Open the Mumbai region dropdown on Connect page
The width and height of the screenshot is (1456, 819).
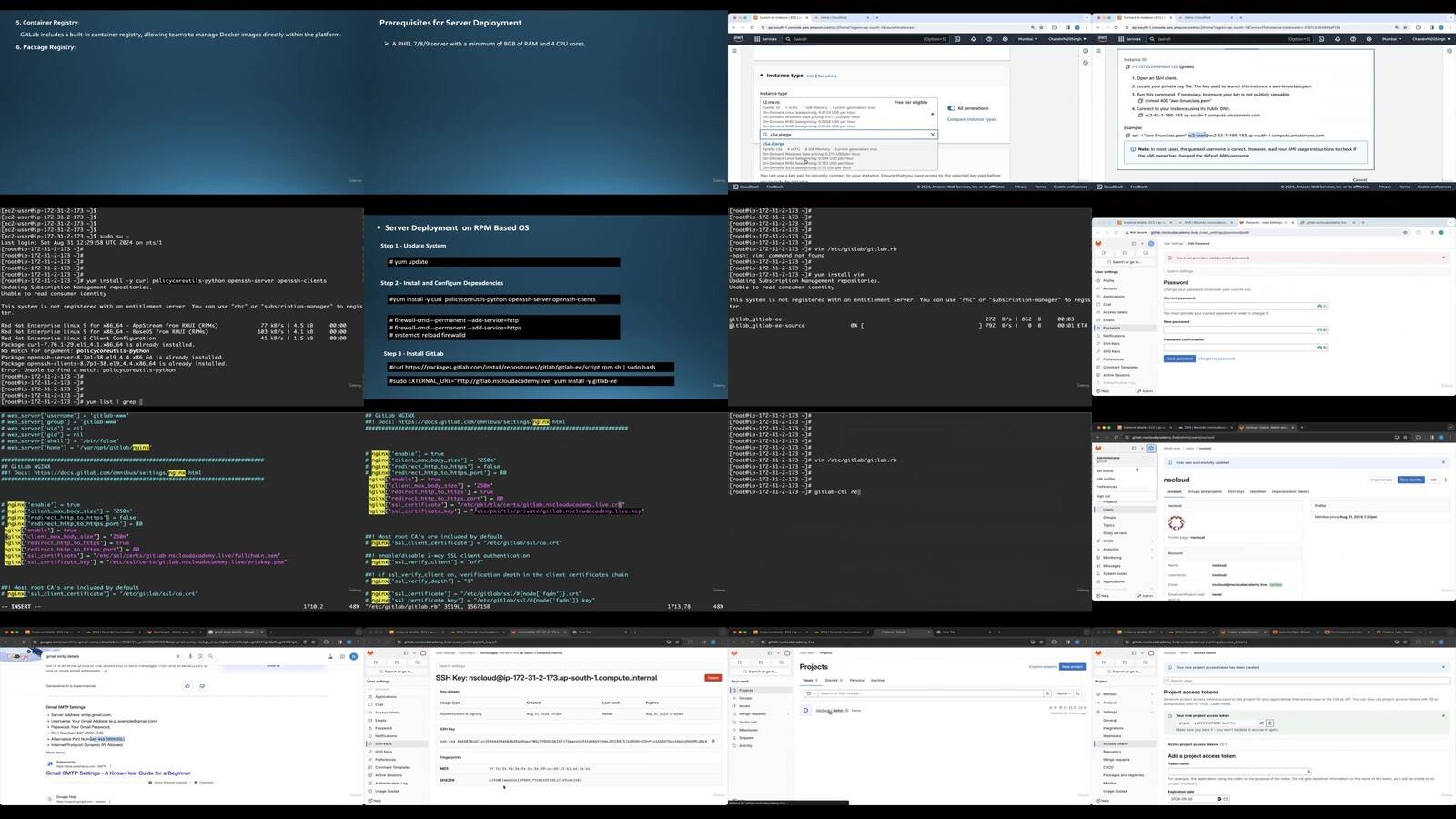[x=1391, y=39]
